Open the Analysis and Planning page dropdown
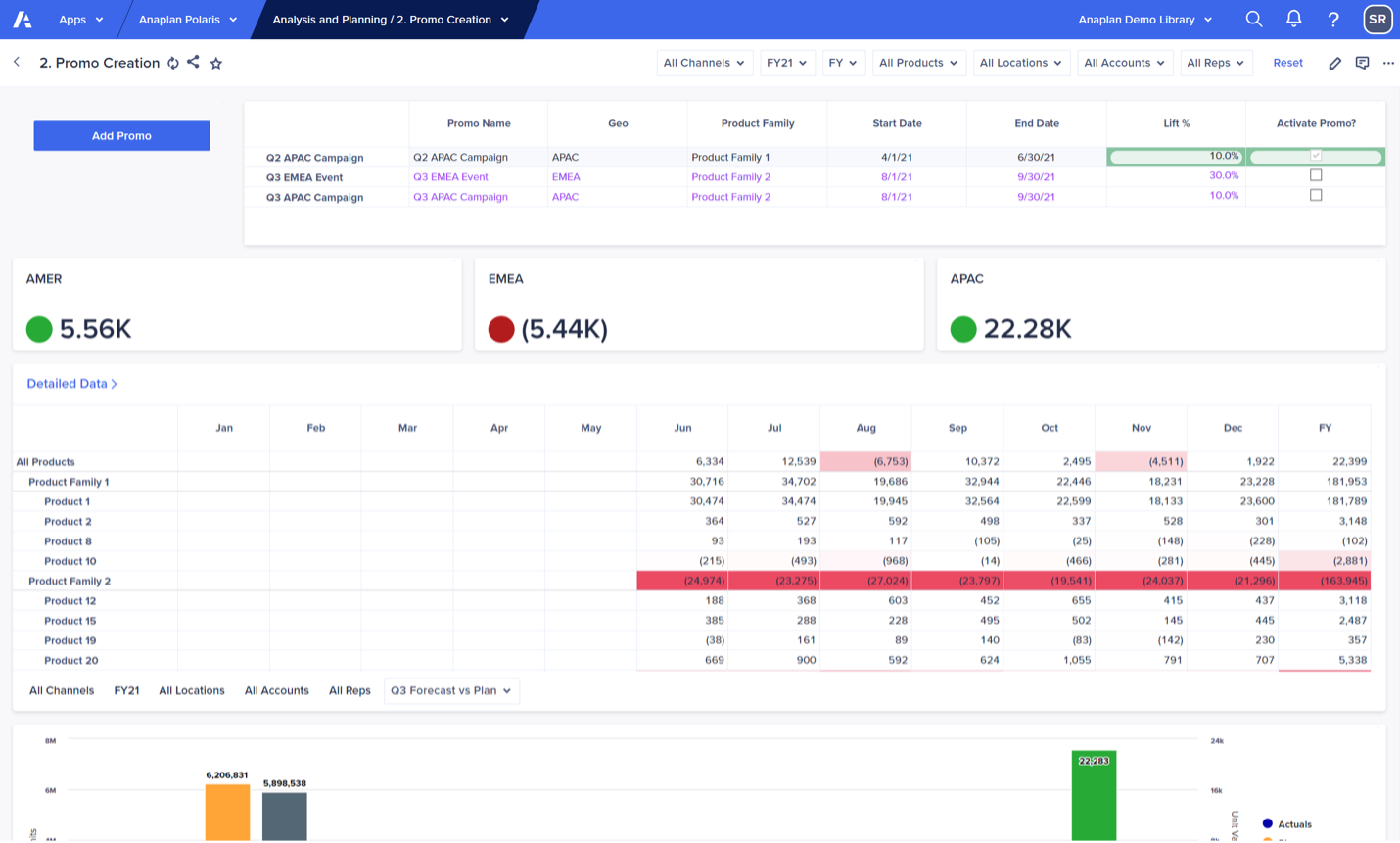Viewport: 1400px width, 843px height. 391,20
